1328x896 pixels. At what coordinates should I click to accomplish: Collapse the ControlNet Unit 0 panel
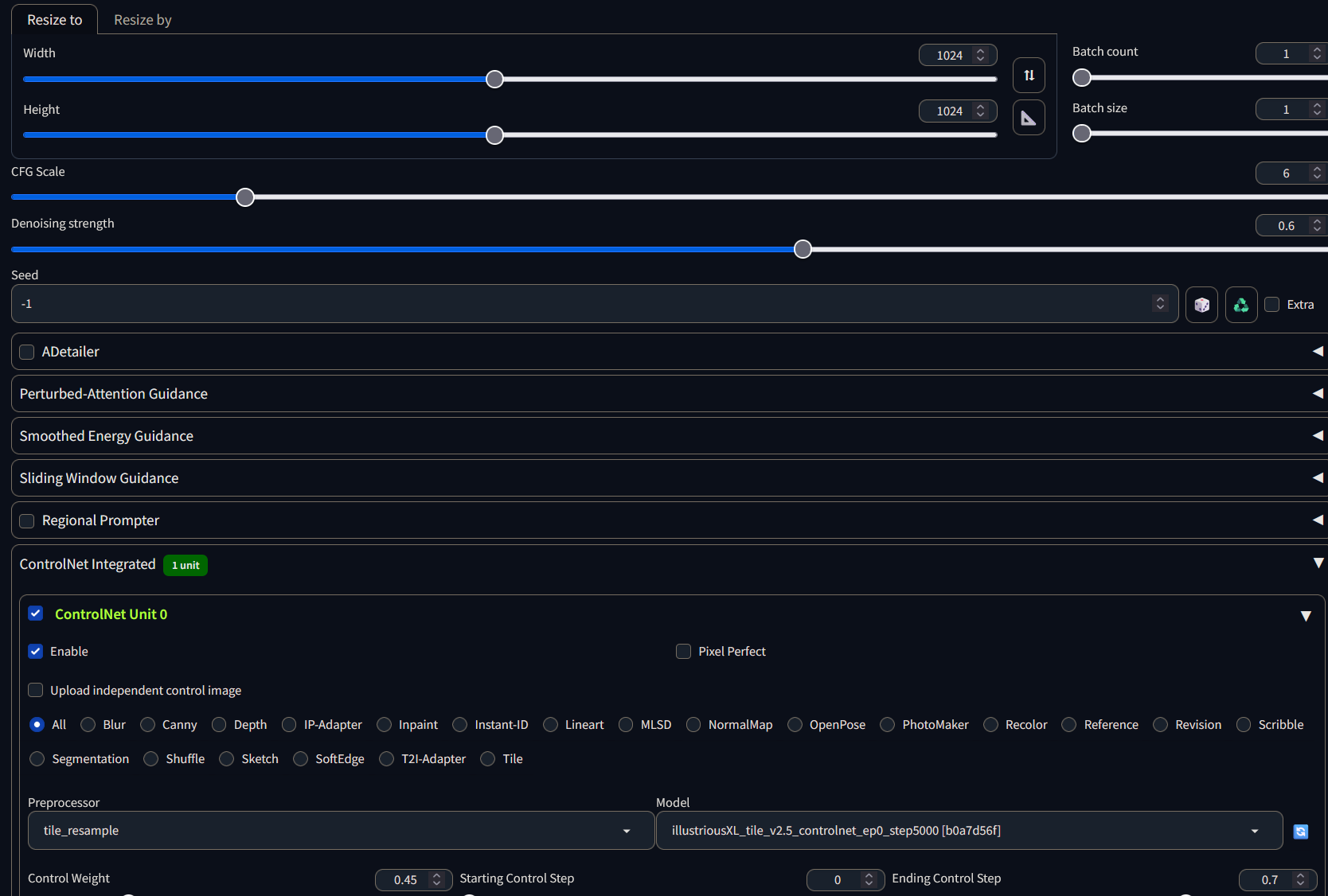(1306, 617)
